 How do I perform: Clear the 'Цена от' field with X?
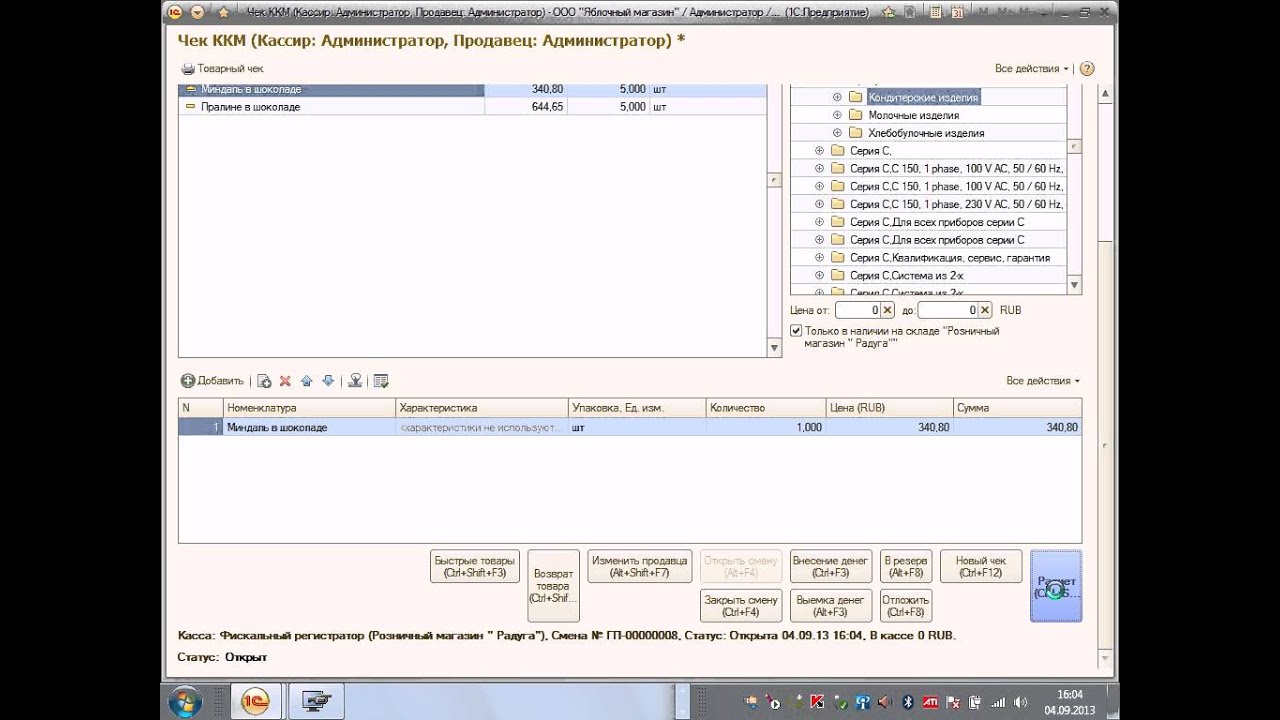coord(887,311)
